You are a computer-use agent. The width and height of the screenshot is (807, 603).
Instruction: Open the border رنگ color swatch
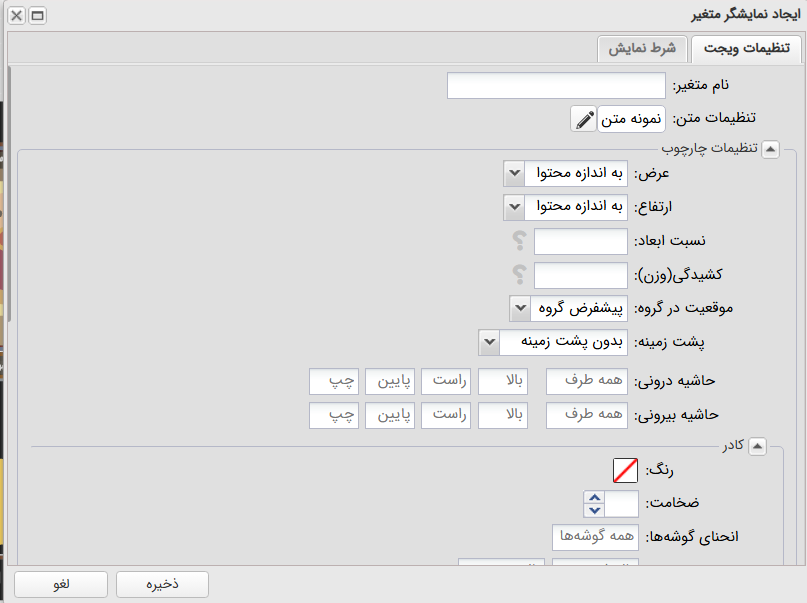(x=625, y=470)
